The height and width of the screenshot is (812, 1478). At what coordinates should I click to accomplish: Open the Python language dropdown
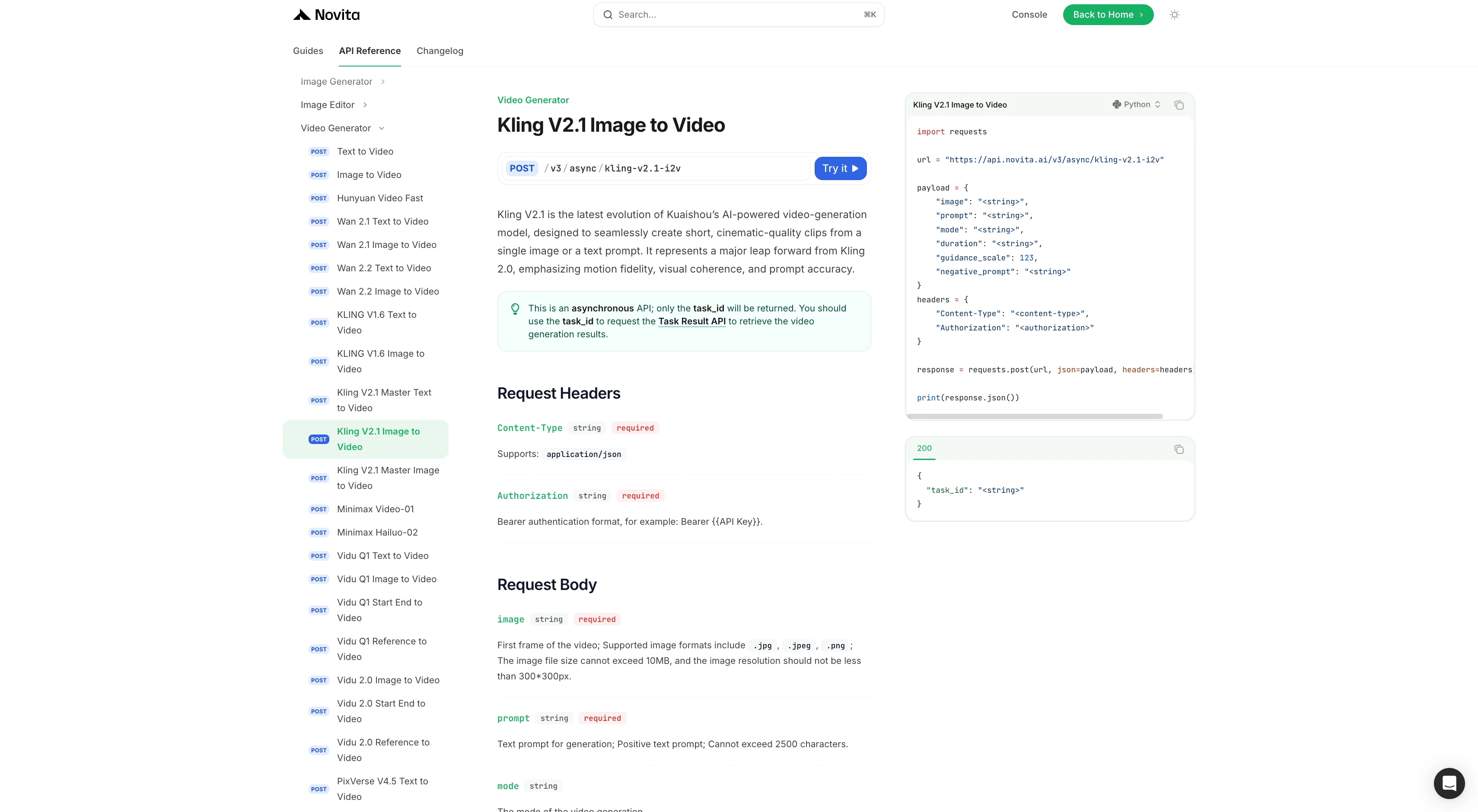(x=1136, y=105)
